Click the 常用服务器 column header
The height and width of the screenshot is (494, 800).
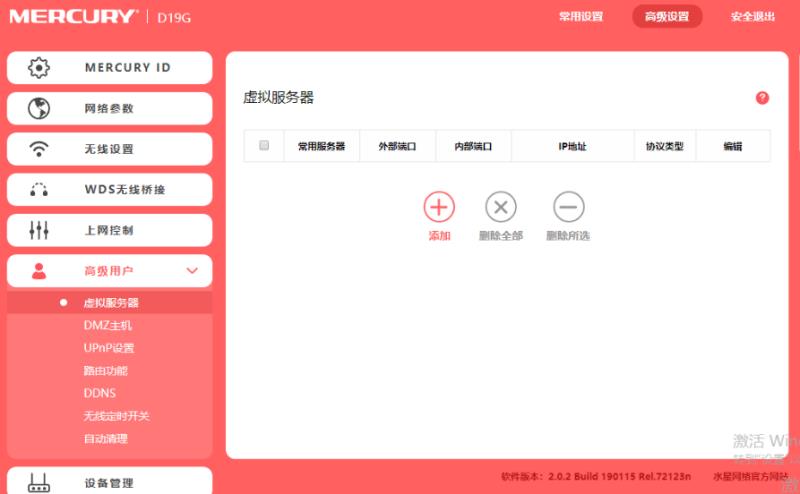[x=321, y=146]
